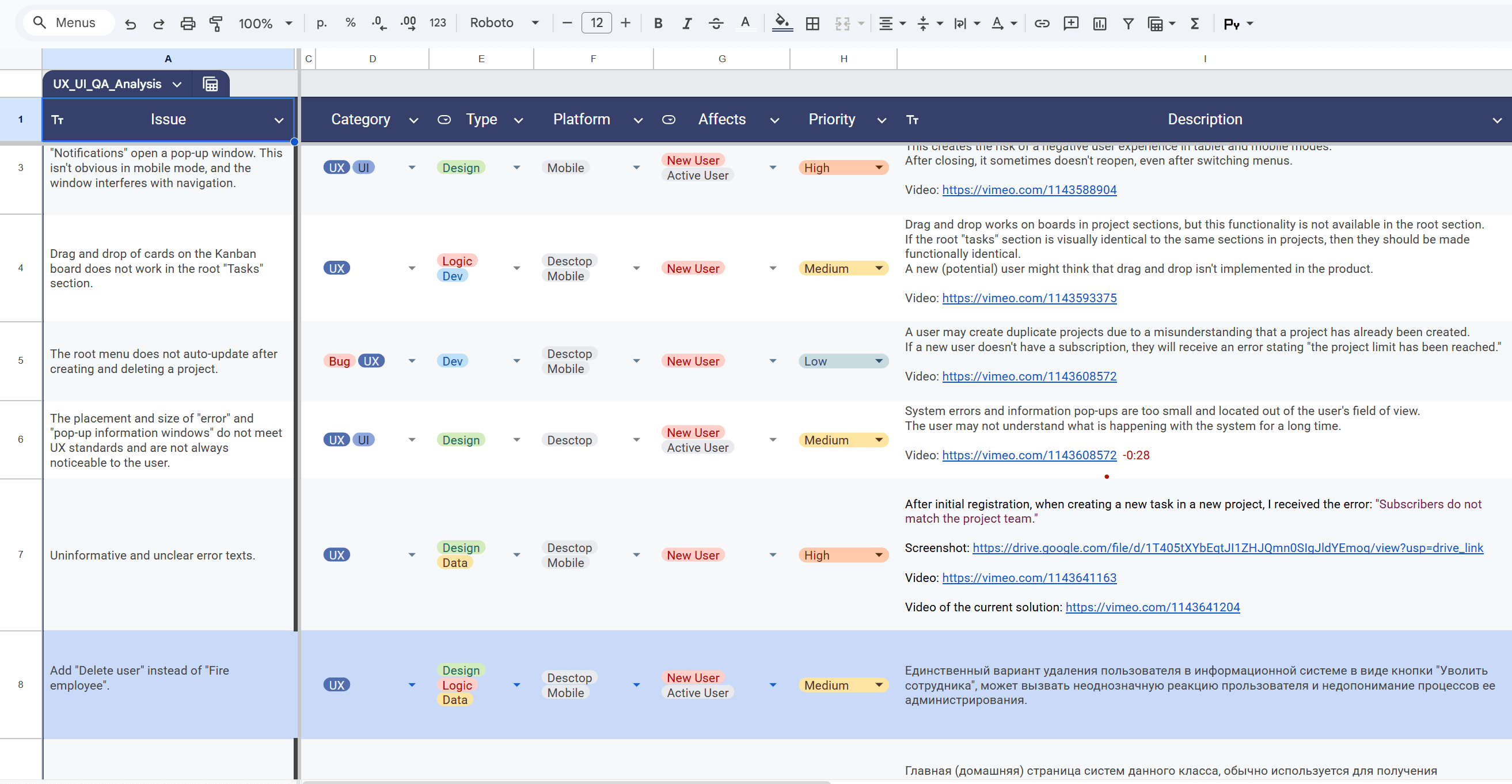Select the paint format tool
Screen dimensions: 1512x784
point(215,24)
